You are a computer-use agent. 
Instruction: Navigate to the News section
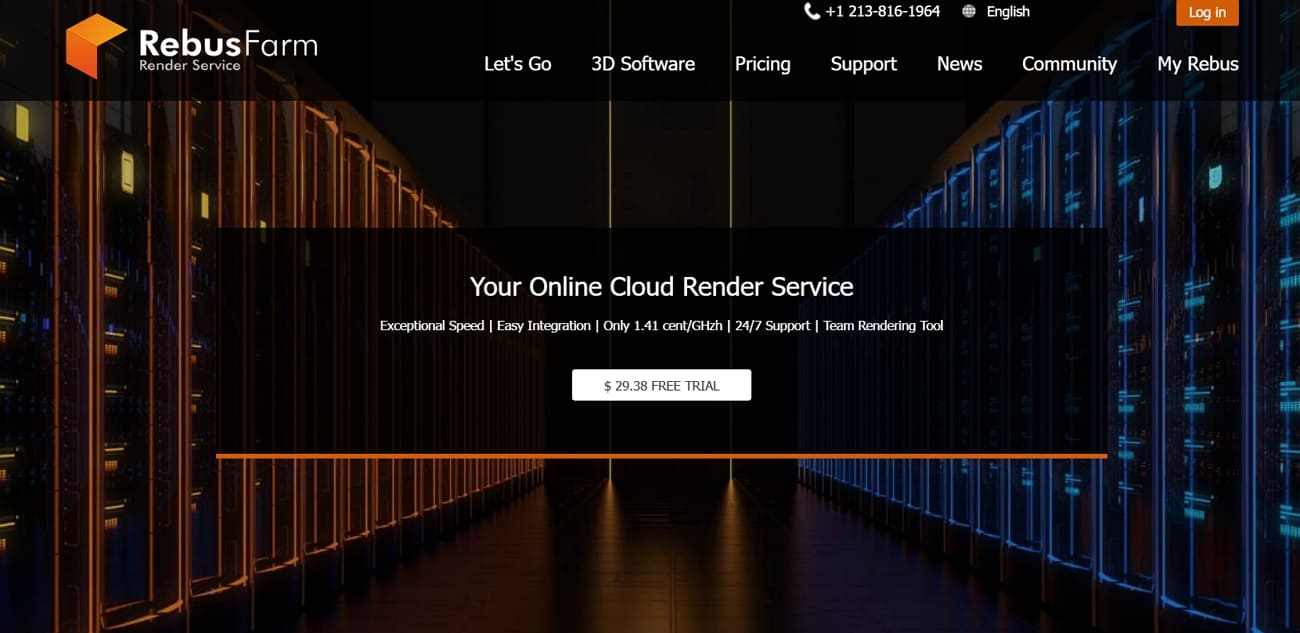[x=959, y=64]
